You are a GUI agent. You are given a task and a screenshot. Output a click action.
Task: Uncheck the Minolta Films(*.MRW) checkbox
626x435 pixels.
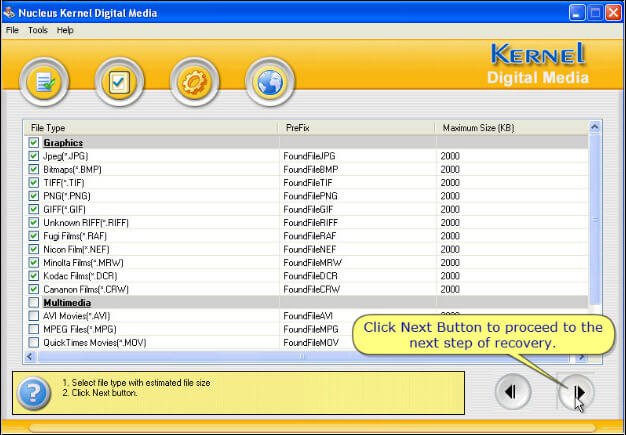(34, 263)
